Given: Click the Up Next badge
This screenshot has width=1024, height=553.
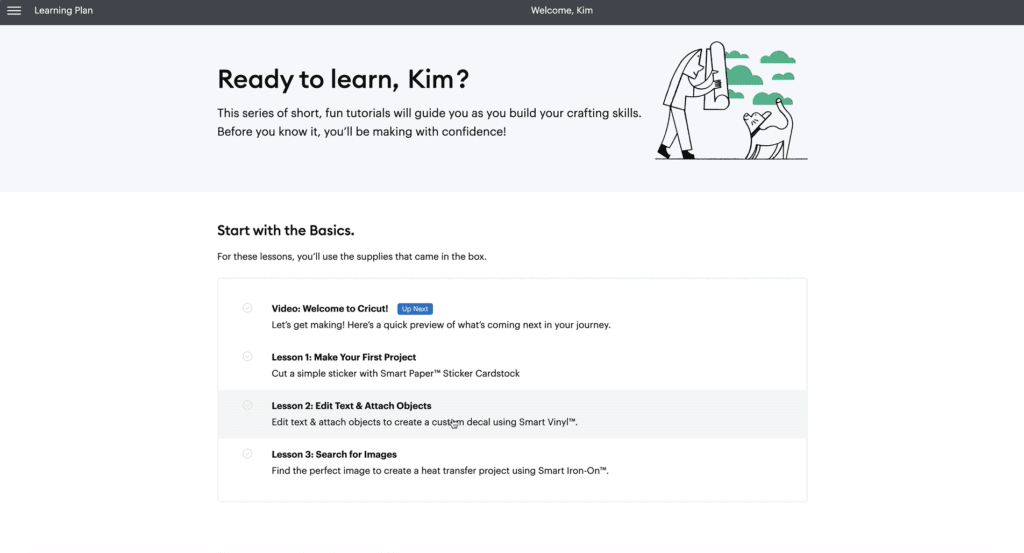Looking at the screenshot, I should point(415,309).
